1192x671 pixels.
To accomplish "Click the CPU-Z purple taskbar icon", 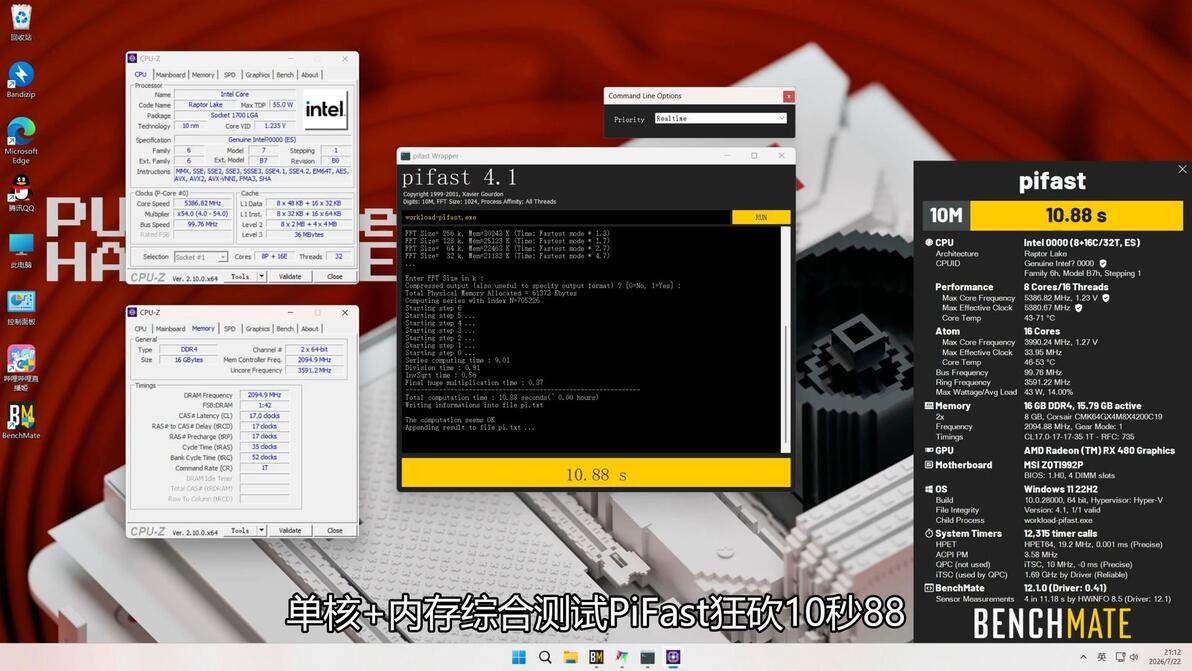I will tap(674, 657).
